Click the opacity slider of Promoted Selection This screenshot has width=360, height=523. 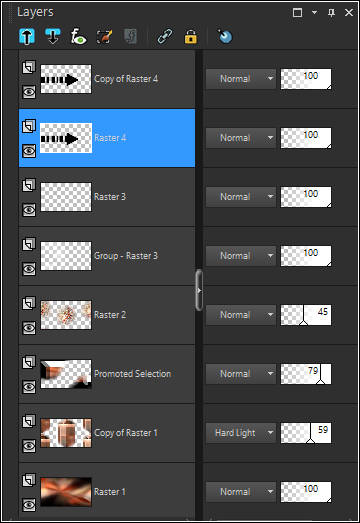tap(306, 374)
